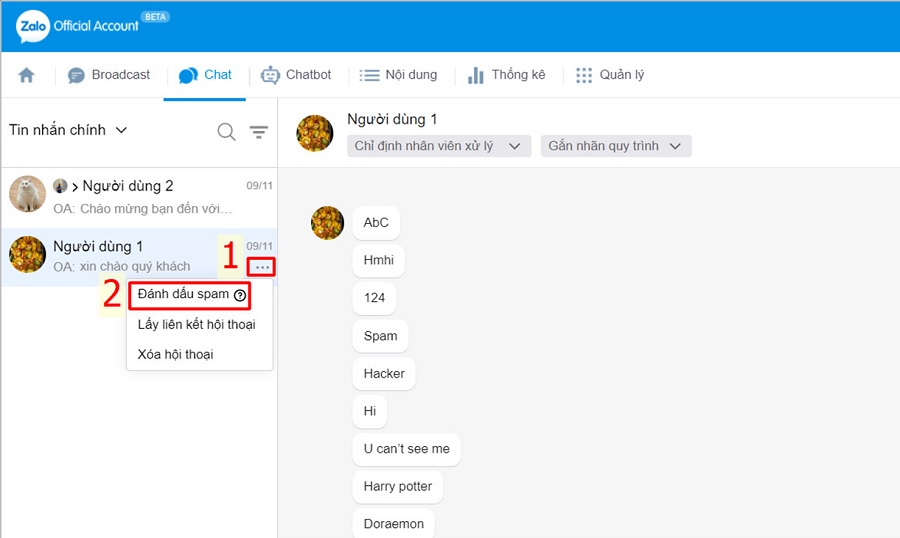Go to the Home icon
The width and height of the screenshot is (900, 538).
pos(26,75)
